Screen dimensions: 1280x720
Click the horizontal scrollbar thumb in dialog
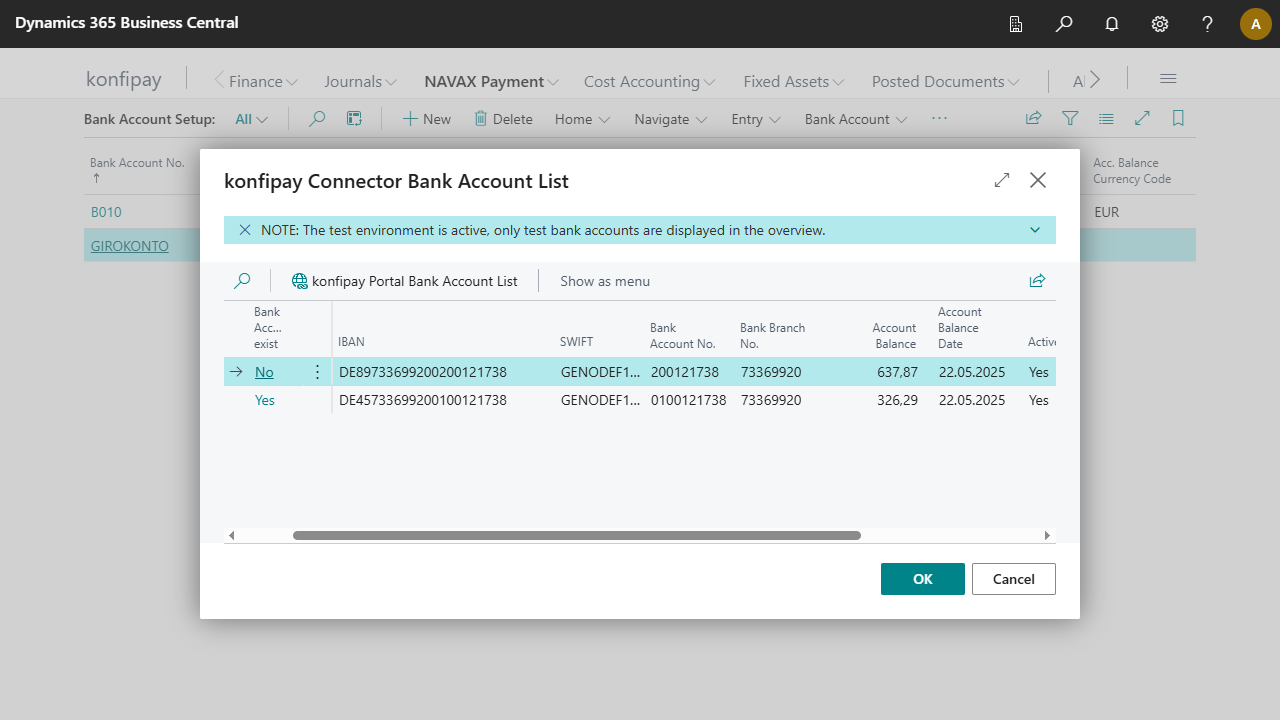click(577, 536)
